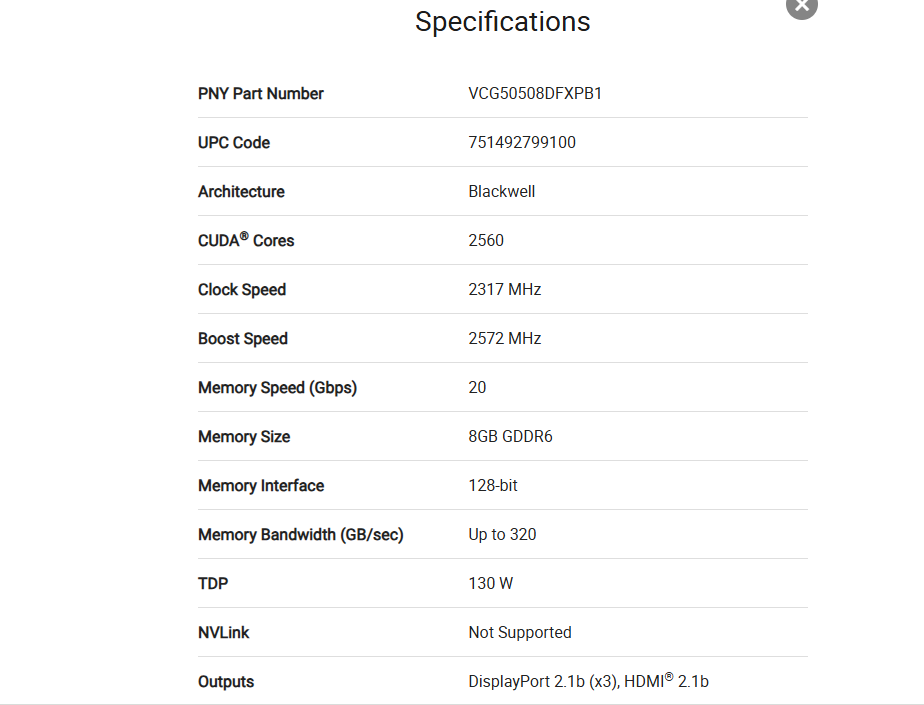Close the Specifications popup
The width and height of the screenshot is (924, 705).
click(801, 6)
